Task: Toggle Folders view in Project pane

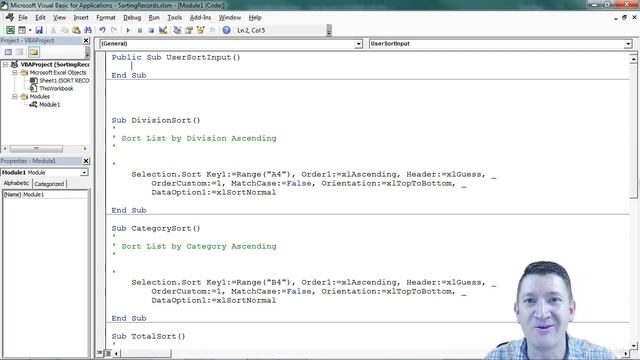Action: coord(34,52)
